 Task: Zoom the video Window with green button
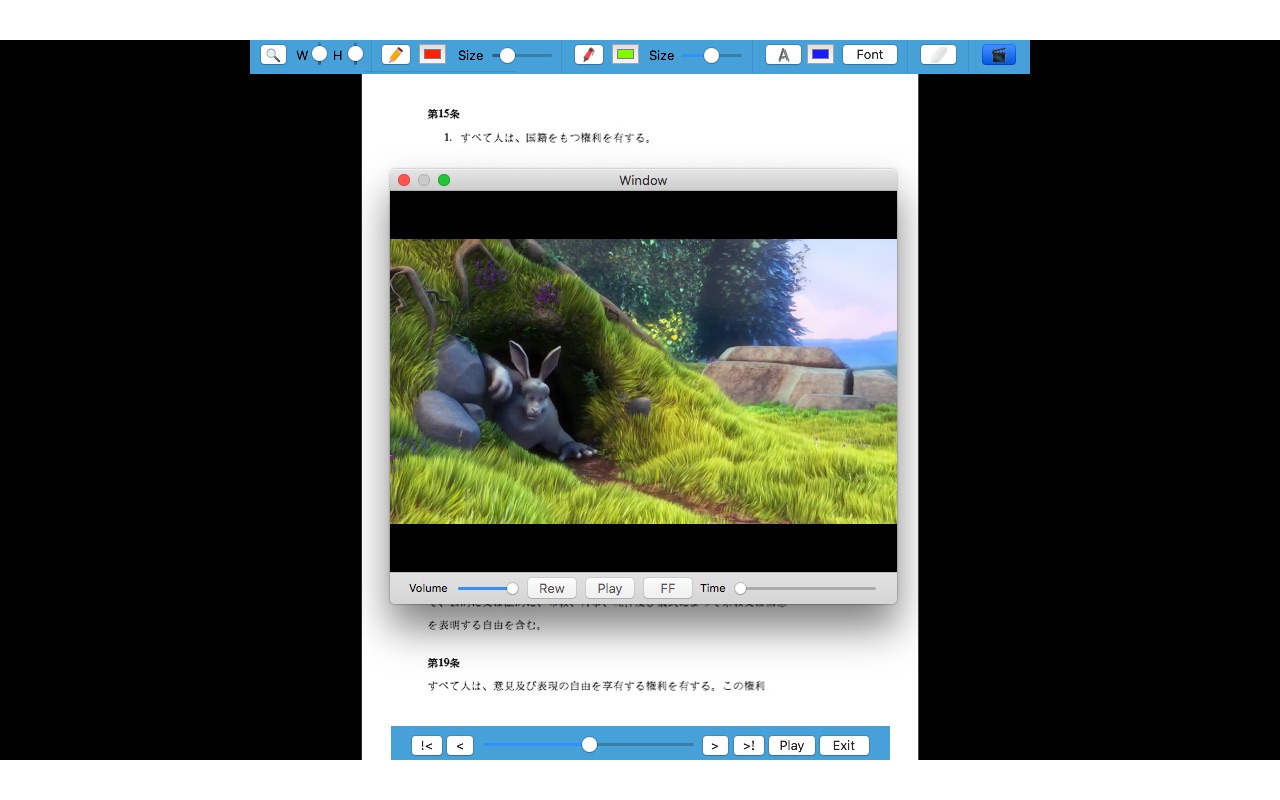point(444,180)
